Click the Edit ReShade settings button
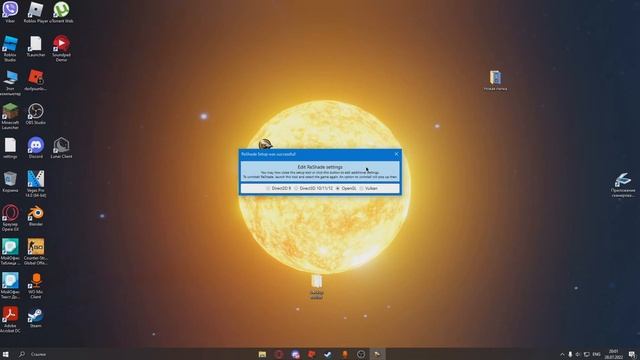640x360 pixels. pos(320,171)
